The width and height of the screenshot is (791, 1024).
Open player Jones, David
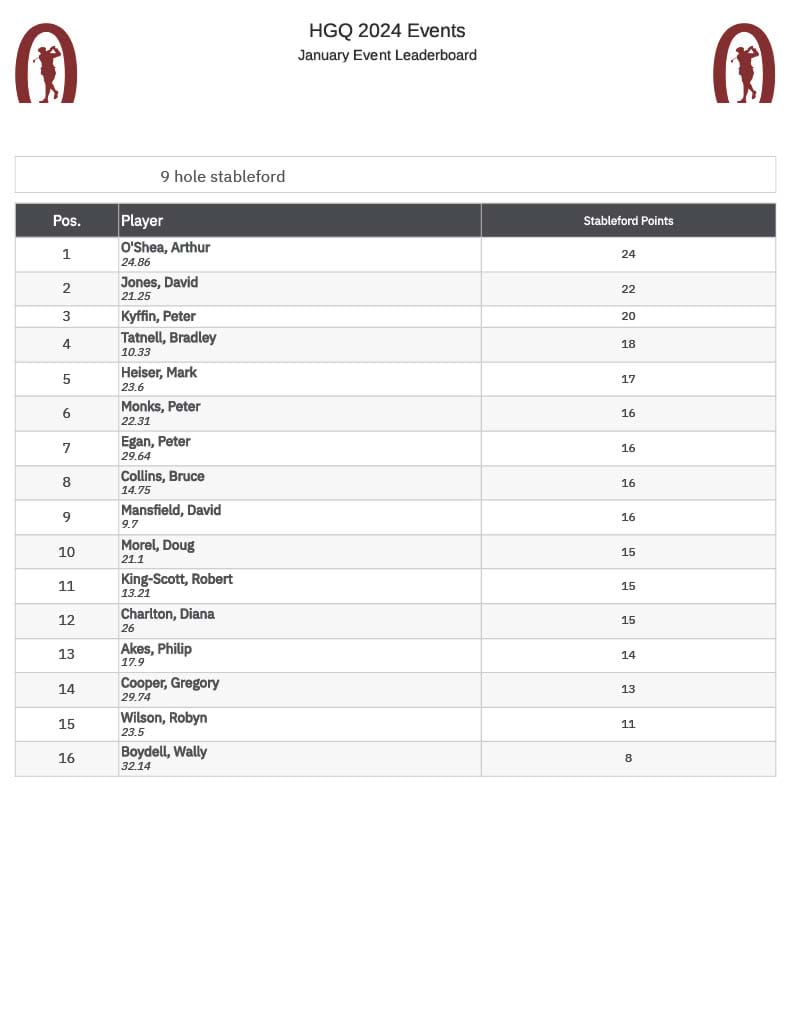159,282
